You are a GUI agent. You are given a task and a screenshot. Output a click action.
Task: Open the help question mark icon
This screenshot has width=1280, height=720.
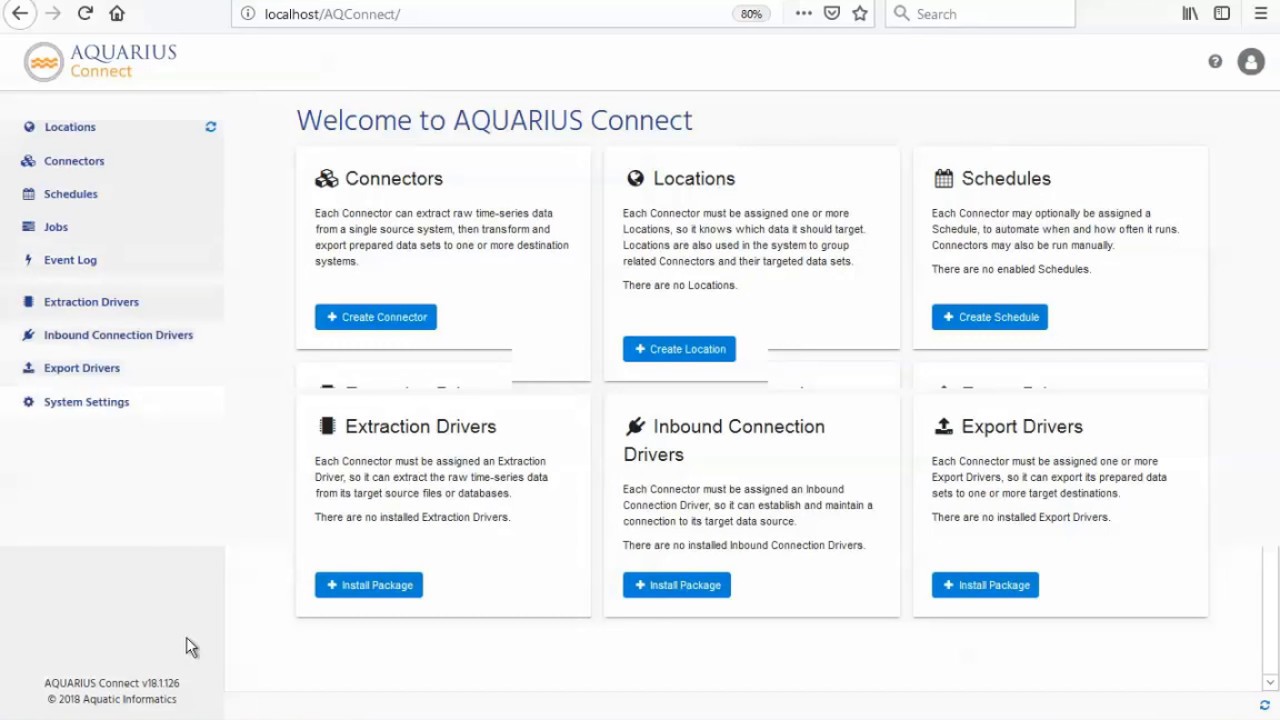tap(1215, 62)
